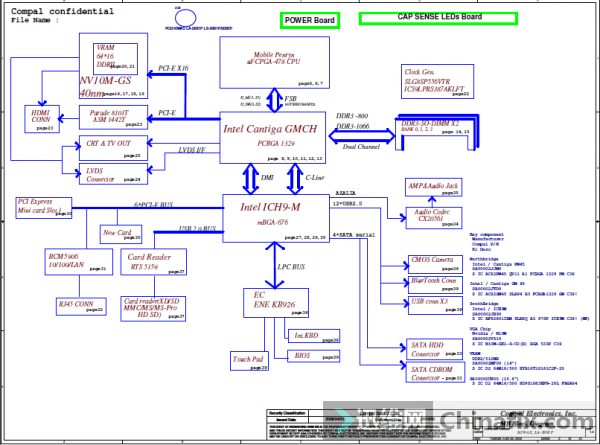This screenshot has height=445, width=600.
Task: Click the SATA HDD Connector block
Action: click(x=434, y=349)
